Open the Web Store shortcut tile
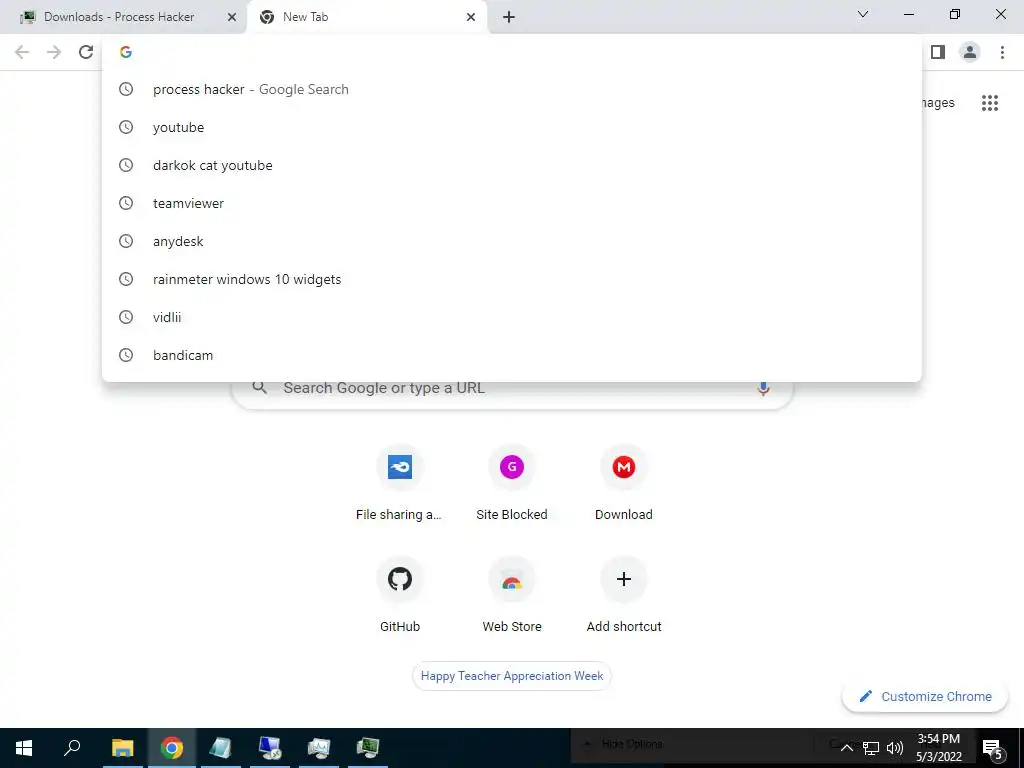1024x768 pixels. point(512,596)
